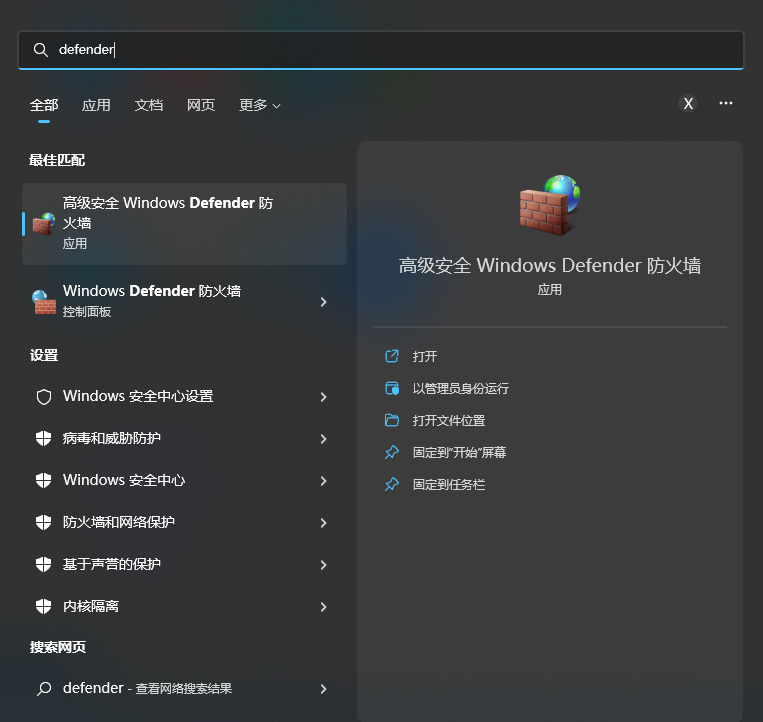Screen dimensions: 763x722
Task: Open Windows Defender 防火墙 control panel result
Action: pos(184,301)
